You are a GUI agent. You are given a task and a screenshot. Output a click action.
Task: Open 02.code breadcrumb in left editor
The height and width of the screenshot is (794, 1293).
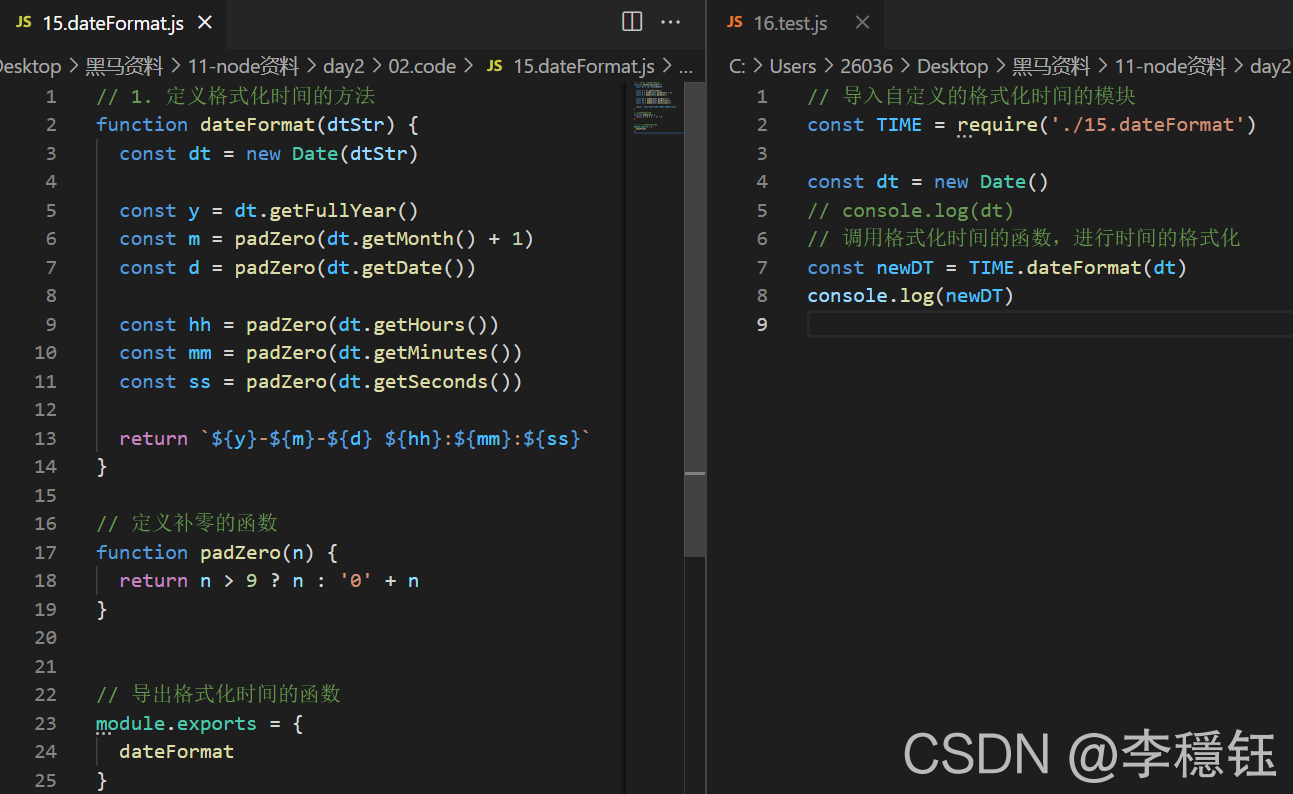422,66
